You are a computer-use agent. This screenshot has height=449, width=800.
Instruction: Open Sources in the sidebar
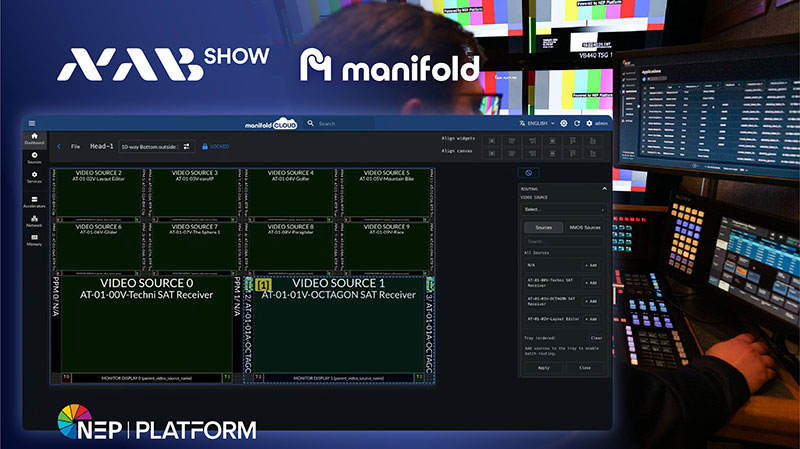pyautogui.click(x=34, y=158)
